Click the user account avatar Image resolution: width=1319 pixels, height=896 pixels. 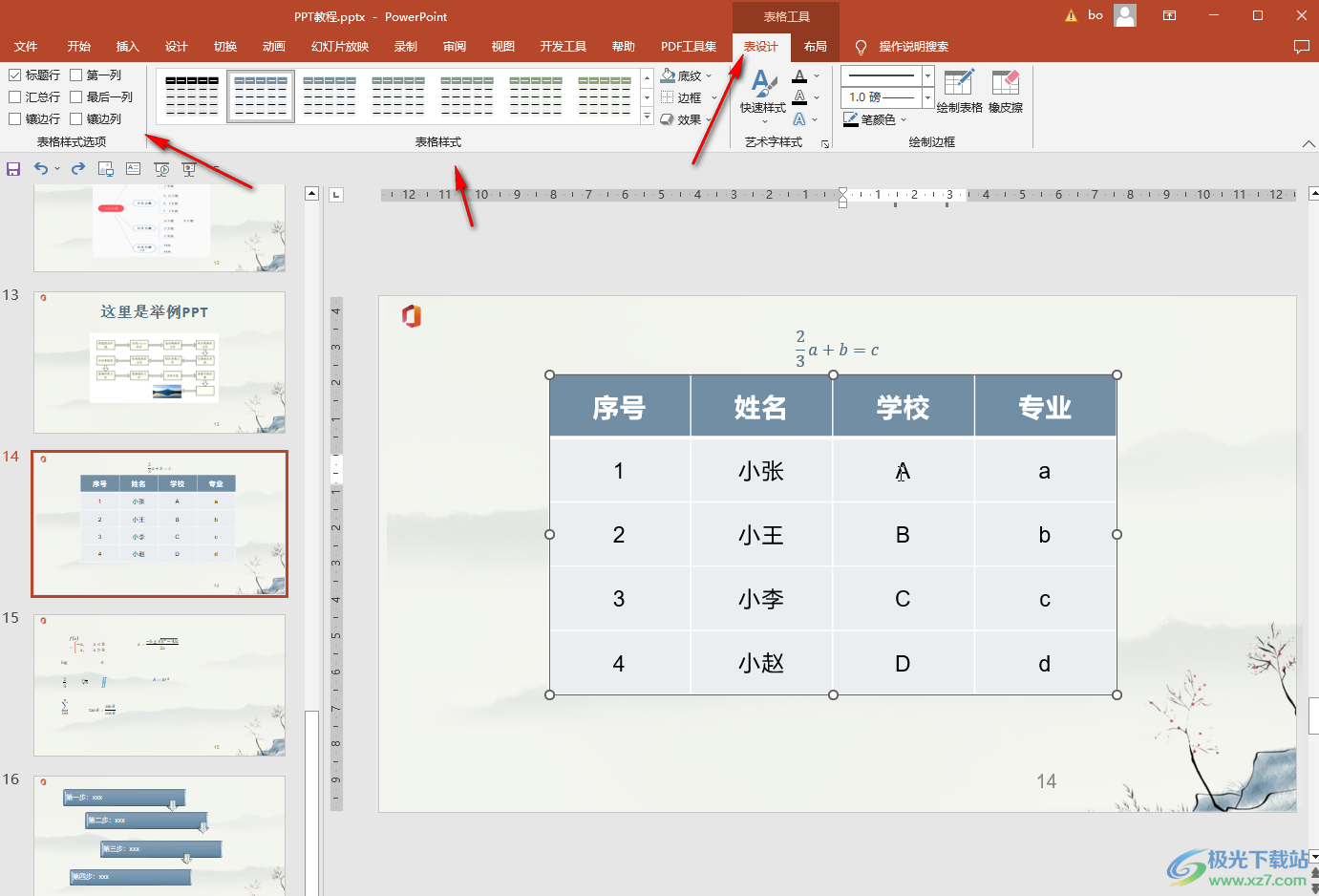click(x=1125, y=15)
